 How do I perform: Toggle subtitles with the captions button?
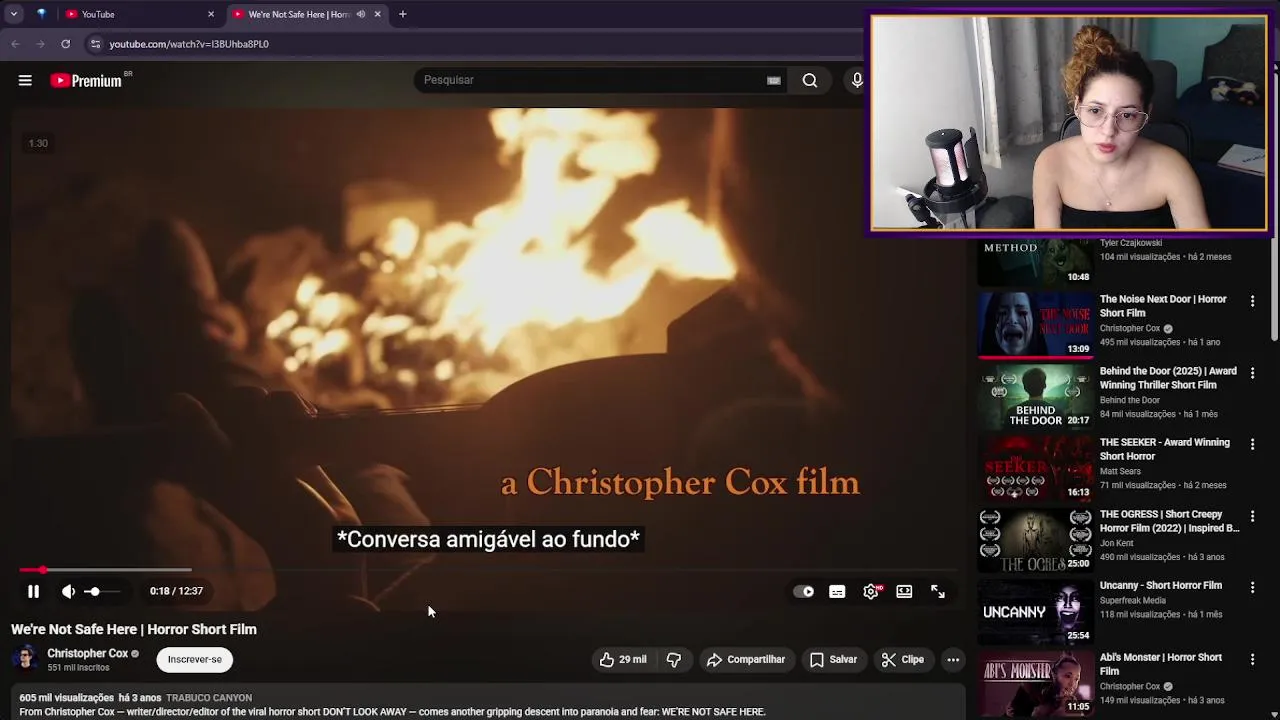(x=837, y=591)
